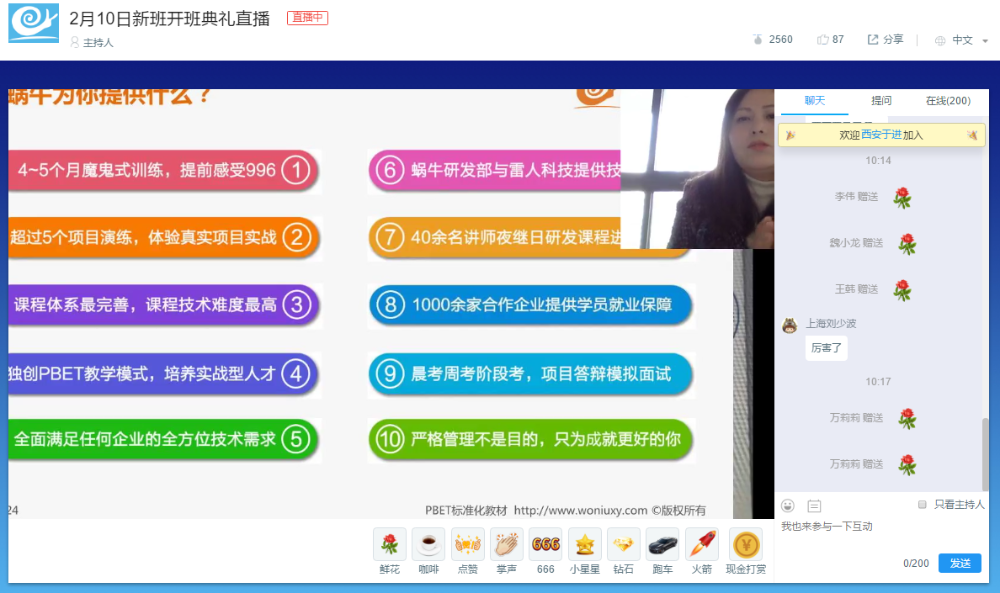Enable 只看主持人 checkbox
Screen dimensions: 1000x593
pos(922,504)
